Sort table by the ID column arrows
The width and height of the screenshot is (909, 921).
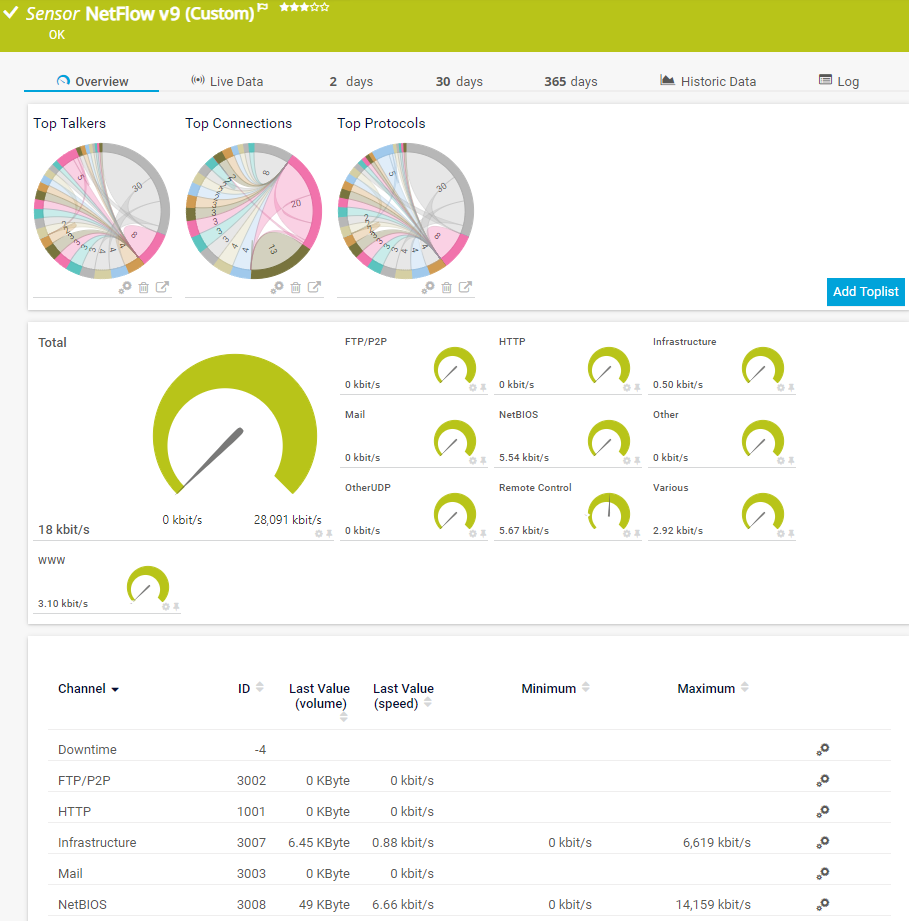(x=260, y=688)
